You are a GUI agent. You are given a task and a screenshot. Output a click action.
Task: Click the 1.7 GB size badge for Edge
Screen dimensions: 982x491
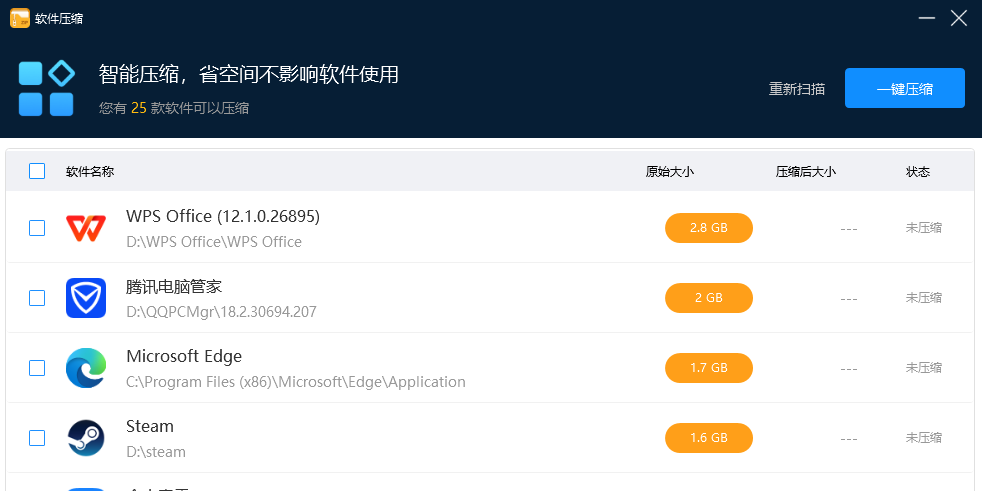[708, 368]
